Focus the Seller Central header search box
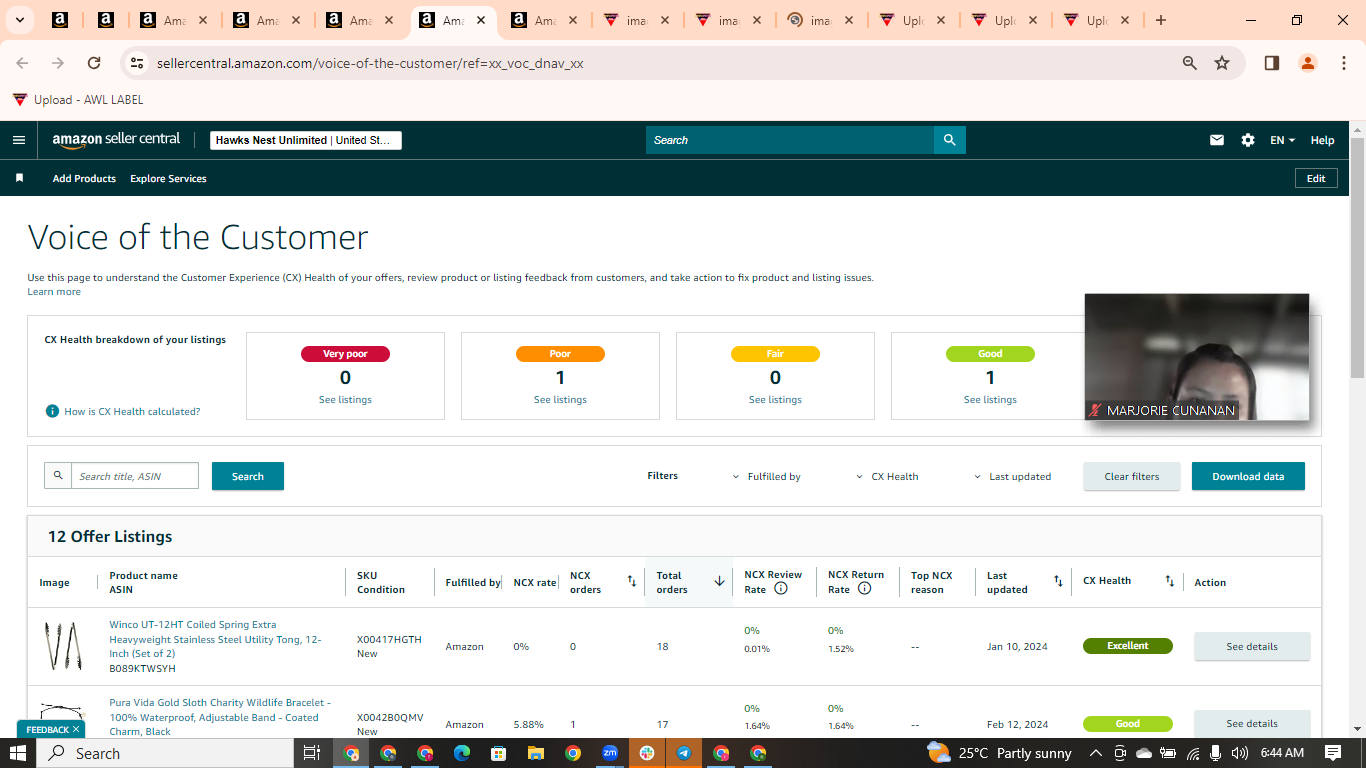The image size is (1366, 768). pos(790,140)
